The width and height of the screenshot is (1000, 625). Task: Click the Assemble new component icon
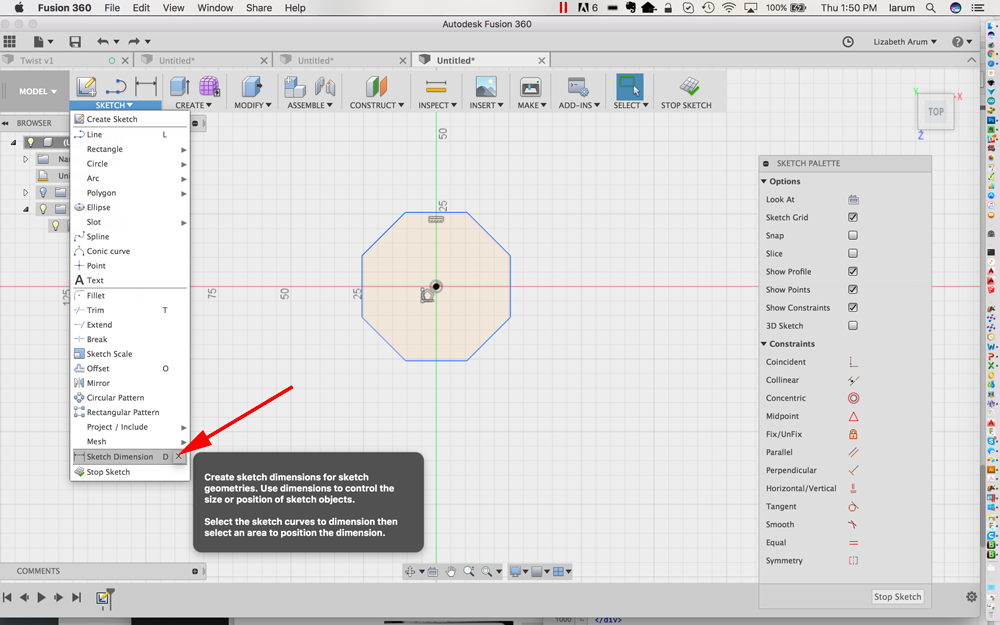tap(295, 87)
